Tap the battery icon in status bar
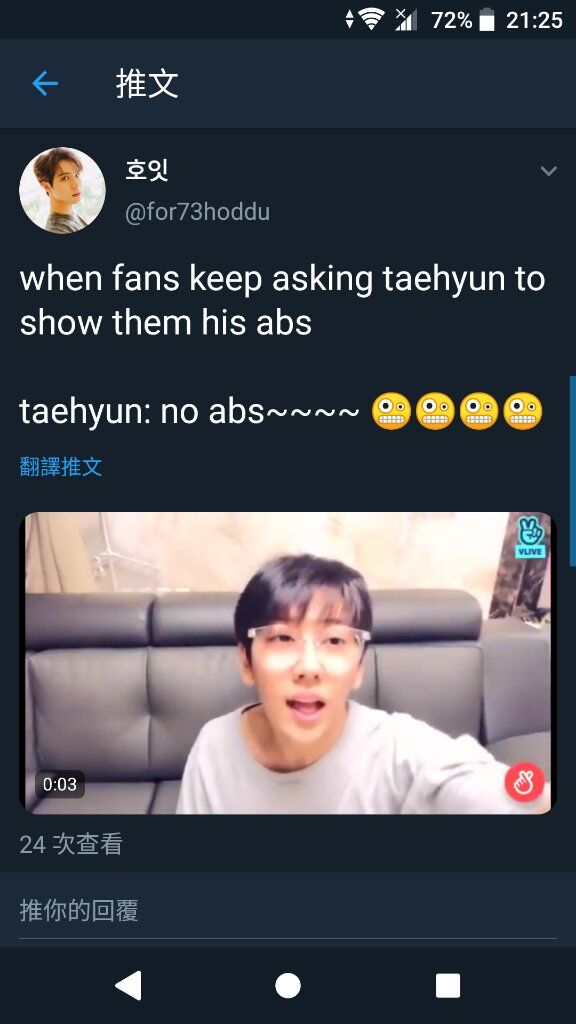This screenshot has width=576, height=1024. 487,20
